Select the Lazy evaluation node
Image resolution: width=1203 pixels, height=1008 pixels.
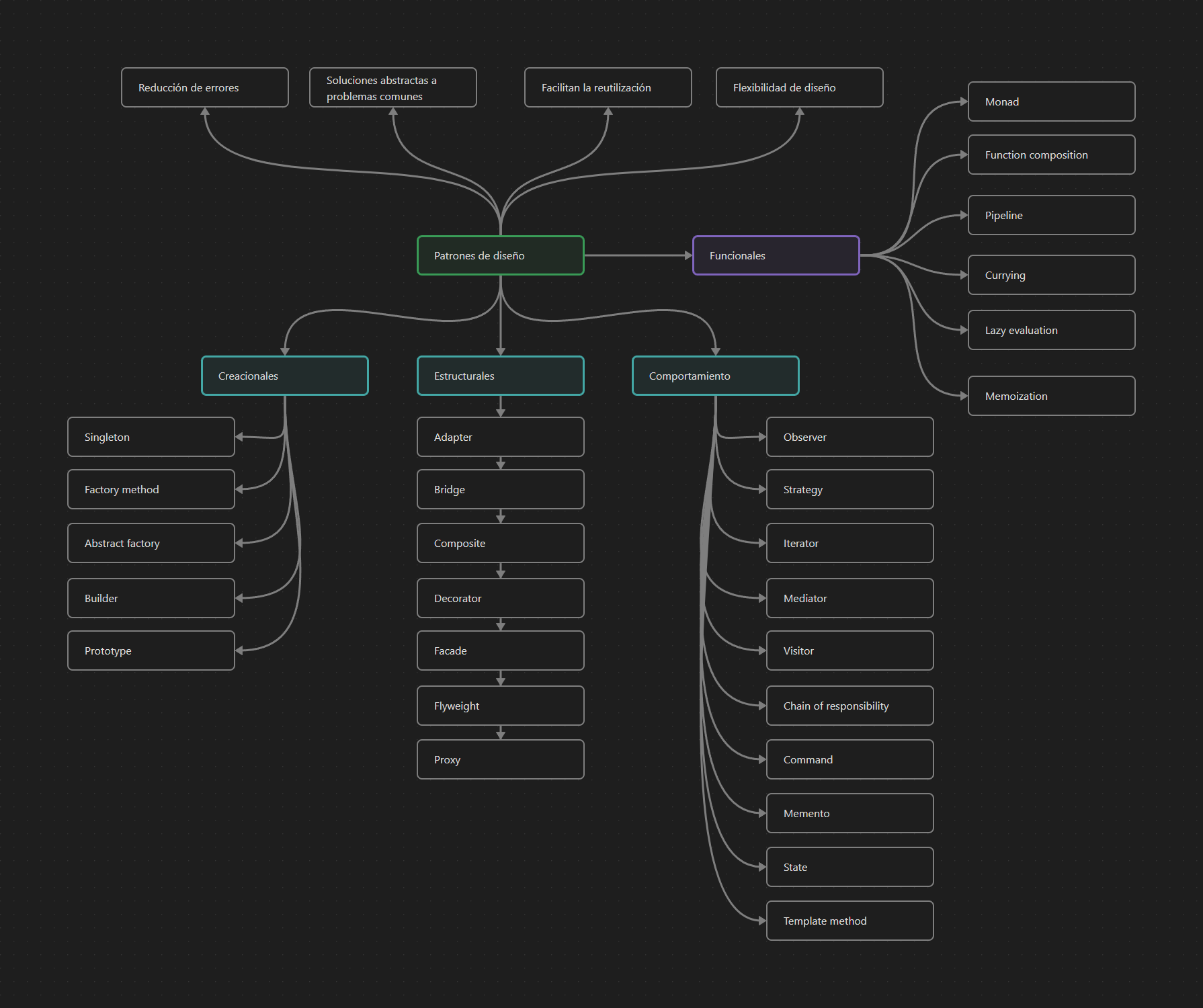coord(1052,330)
